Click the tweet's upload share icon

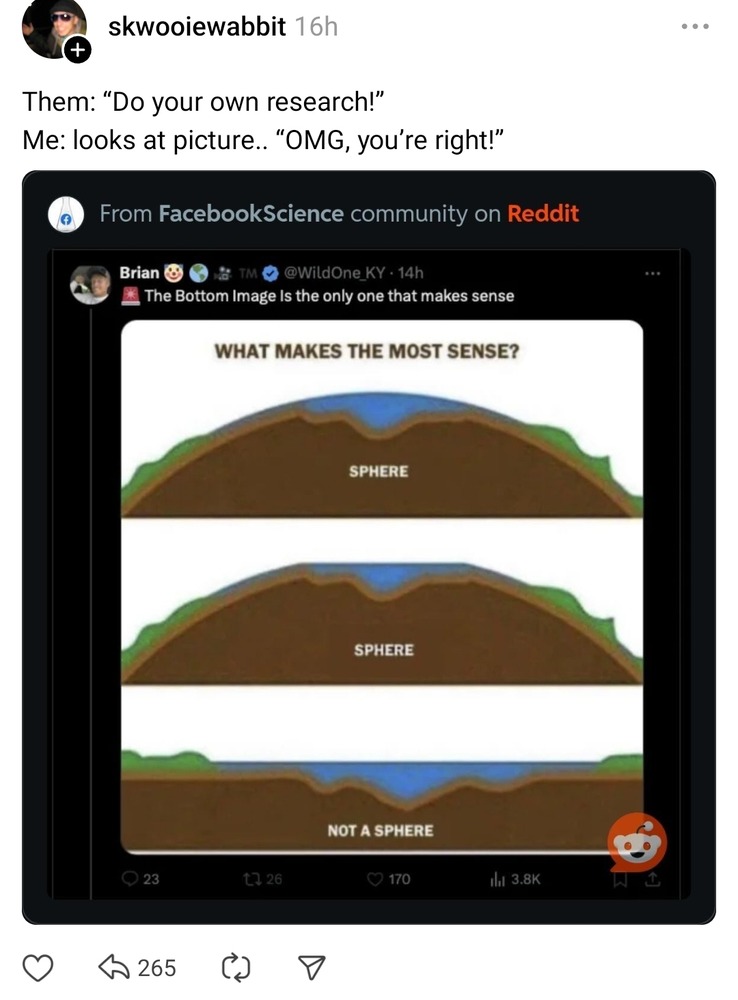click(x=651, y=880)
